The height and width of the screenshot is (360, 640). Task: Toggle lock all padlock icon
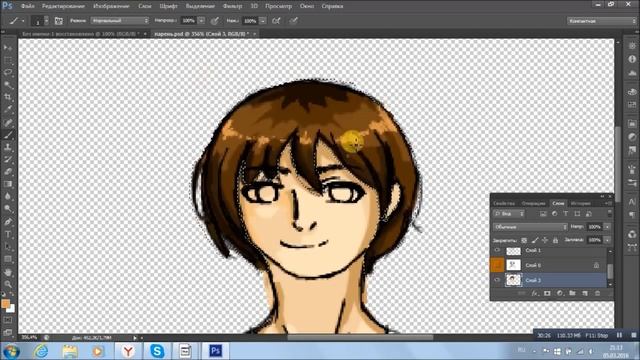555,240
